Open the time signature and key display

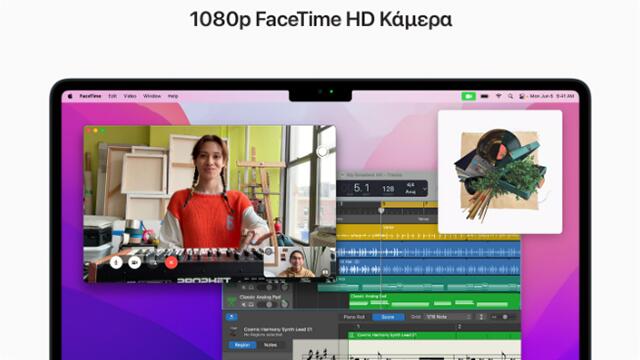pos(410,188)
